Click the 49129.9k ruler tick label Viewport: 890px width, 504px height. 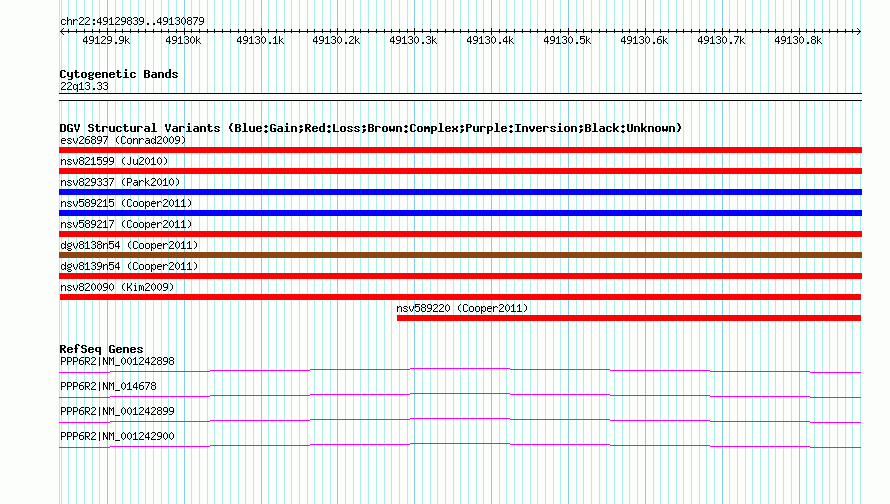pos(106,40)
